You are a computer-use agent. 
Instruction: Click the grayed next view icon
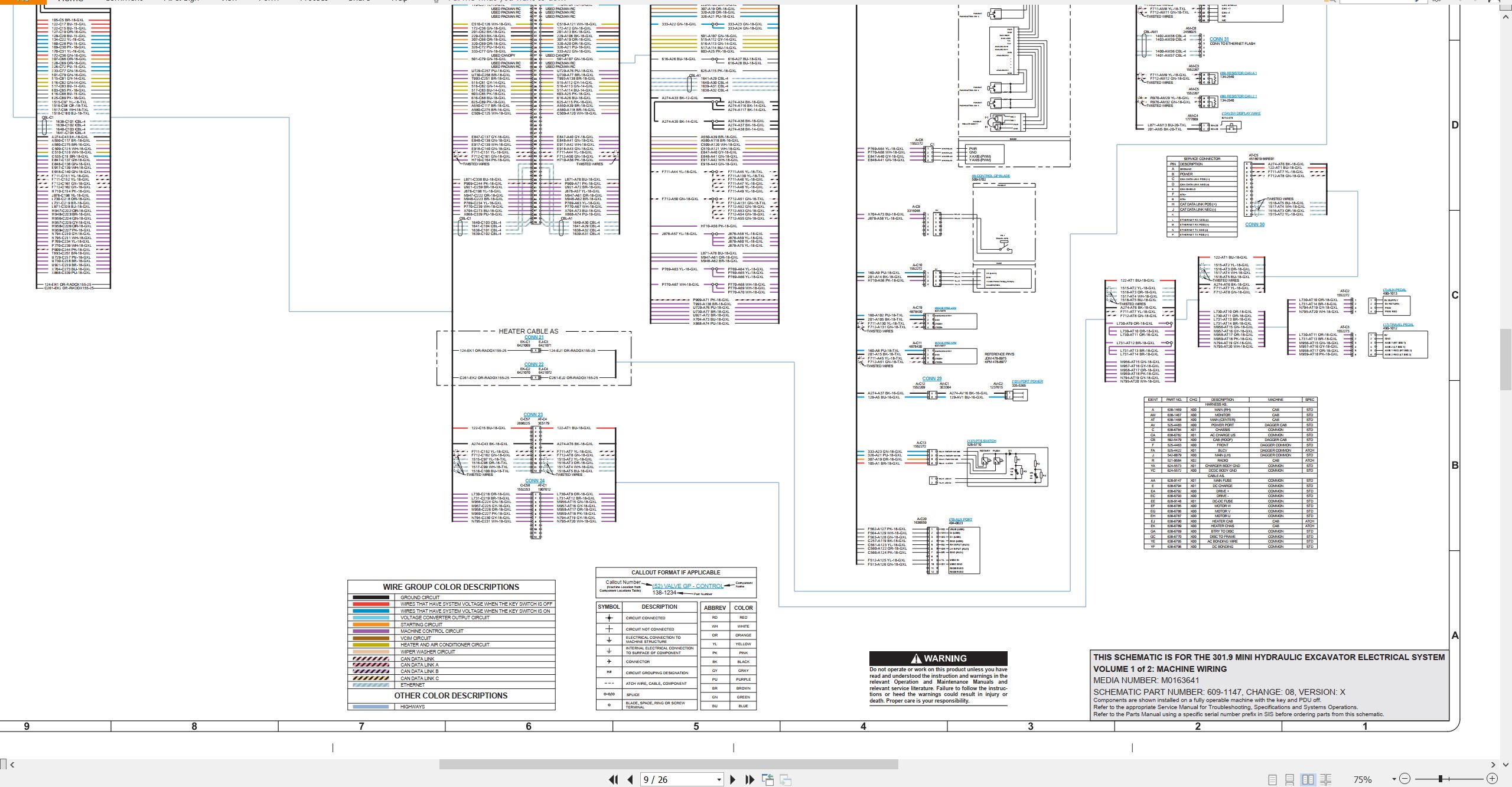pos(786,780)
